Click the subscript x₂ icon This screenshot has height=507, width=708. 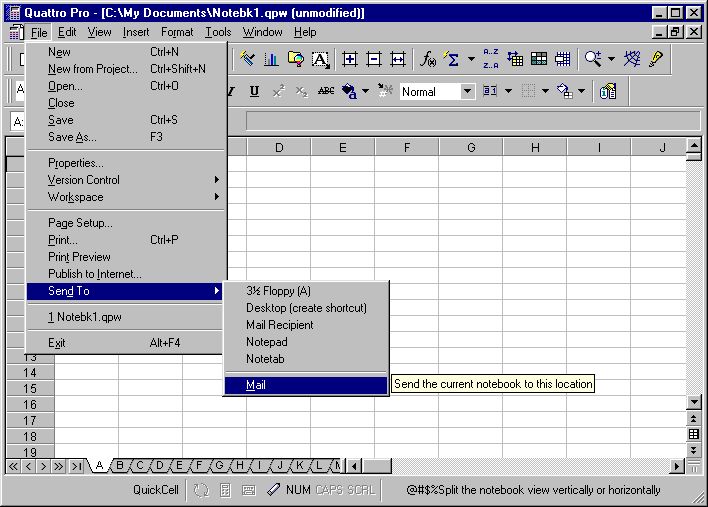[302, 92]
